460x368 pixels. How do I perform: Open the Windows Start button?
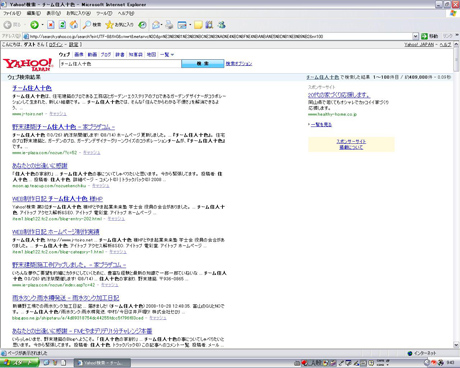tap(19, 363)
